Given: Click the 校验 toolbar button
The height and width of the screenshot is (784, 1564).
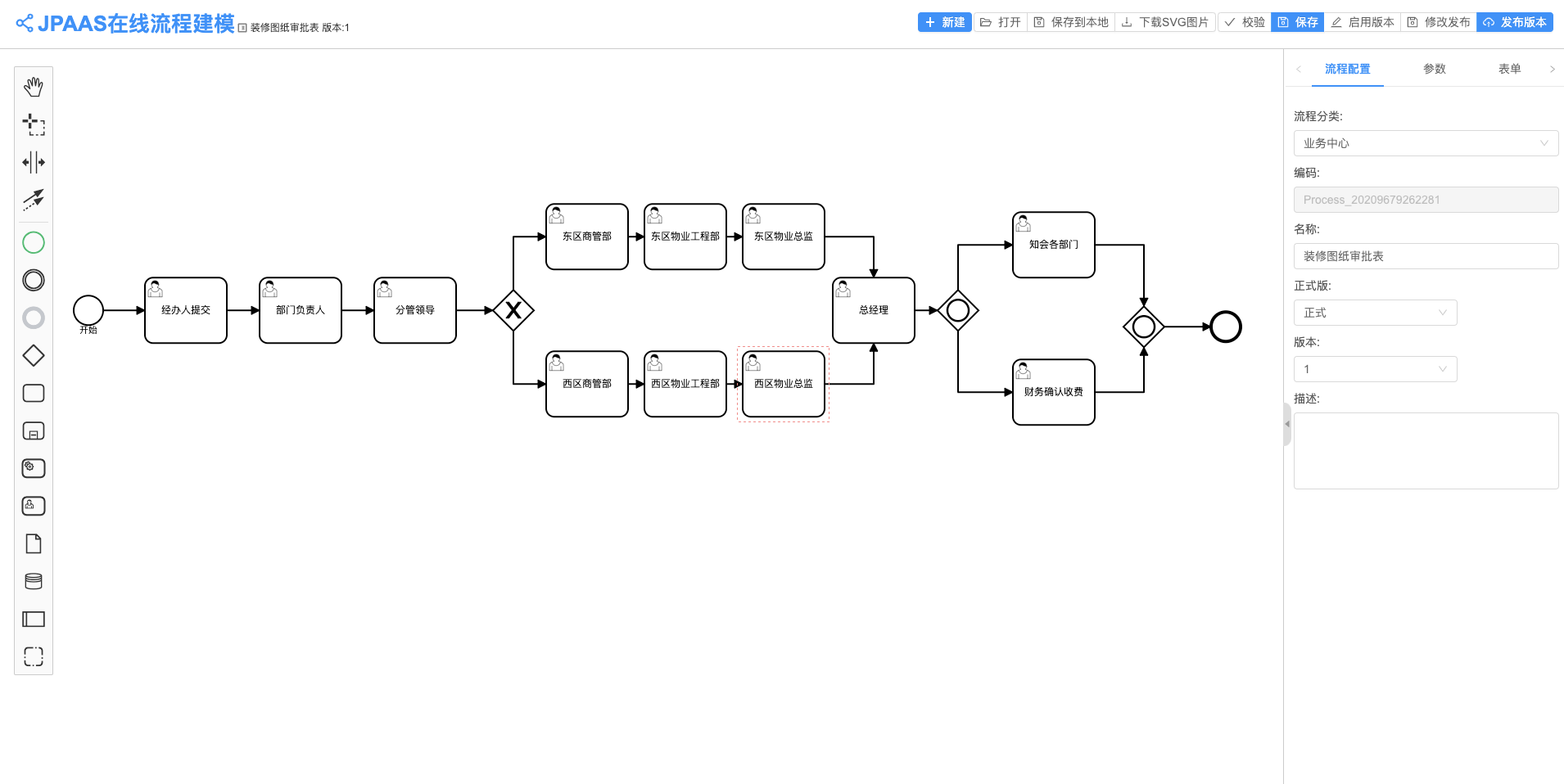Looking at the screenshot, I should click(x=1245, y=22).
